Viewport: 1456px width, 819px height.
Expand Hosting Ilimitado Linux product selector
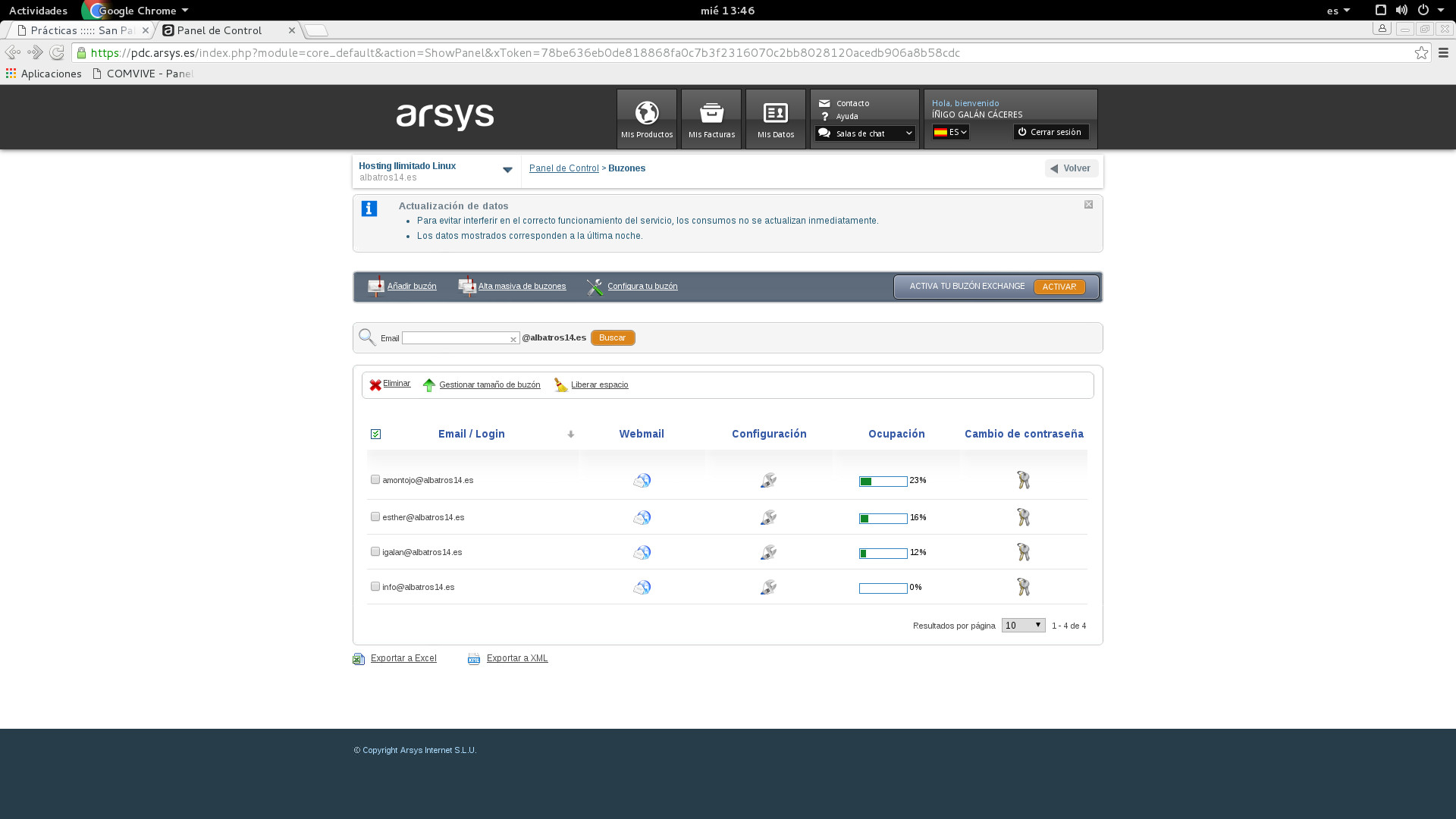[507, 171]
